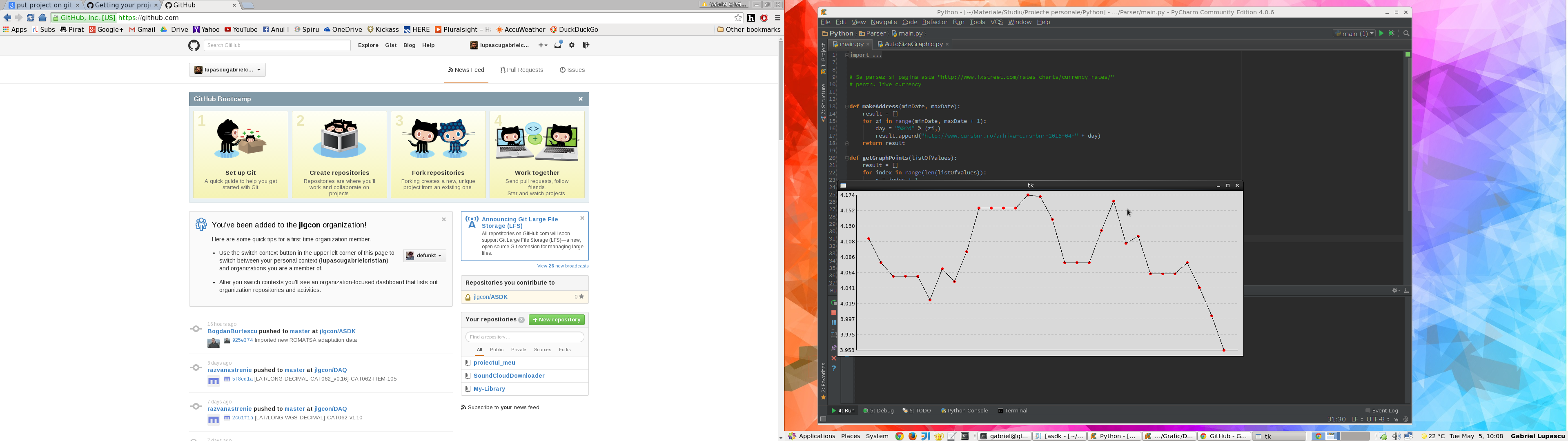The width and height of the screenshot is (1568, 441).
Task: Click the red X Close icon in Run panel
Action: pos(834,358)
